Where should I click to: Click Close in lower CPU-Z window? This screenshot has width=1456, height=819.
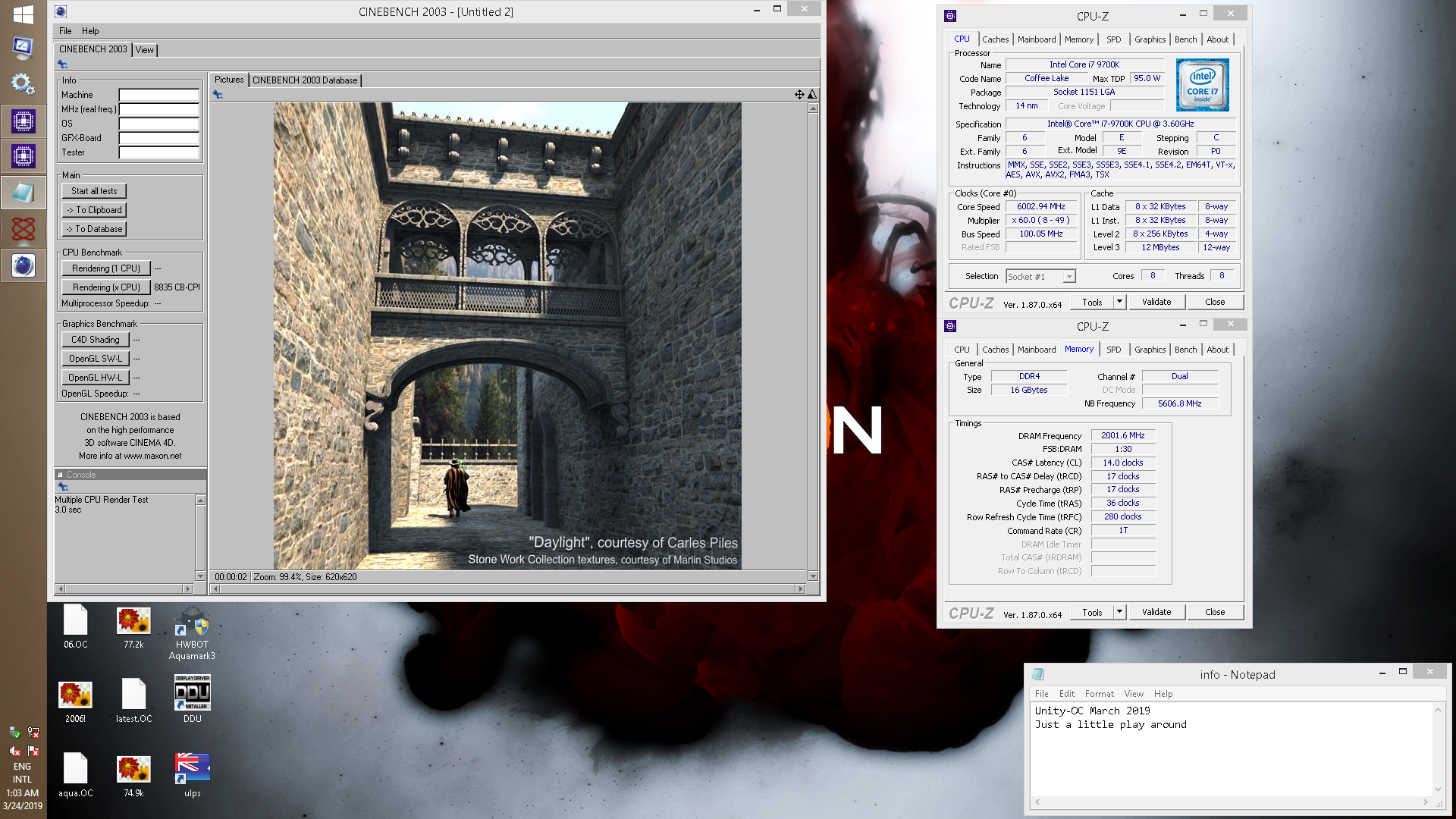point(1215,612)
